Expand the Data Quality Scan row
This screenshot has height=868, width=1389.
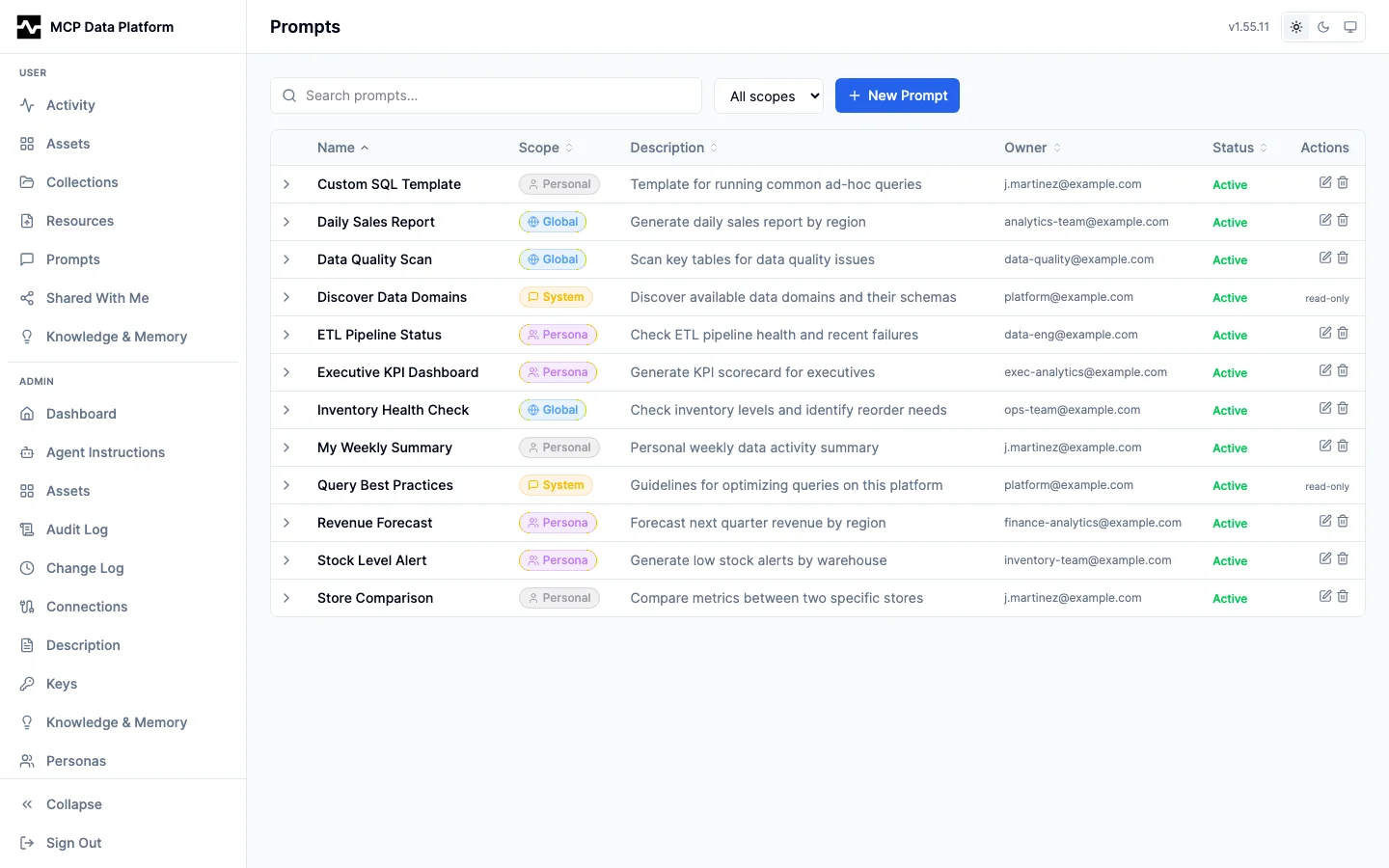pos(286,259)
